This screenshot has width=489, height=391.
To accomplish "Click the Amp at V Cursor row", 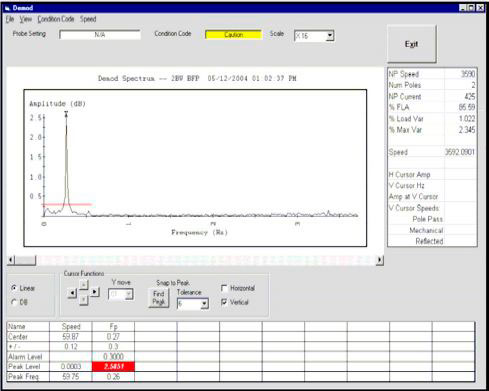I will pyautogui.click(x=432, y=197).
